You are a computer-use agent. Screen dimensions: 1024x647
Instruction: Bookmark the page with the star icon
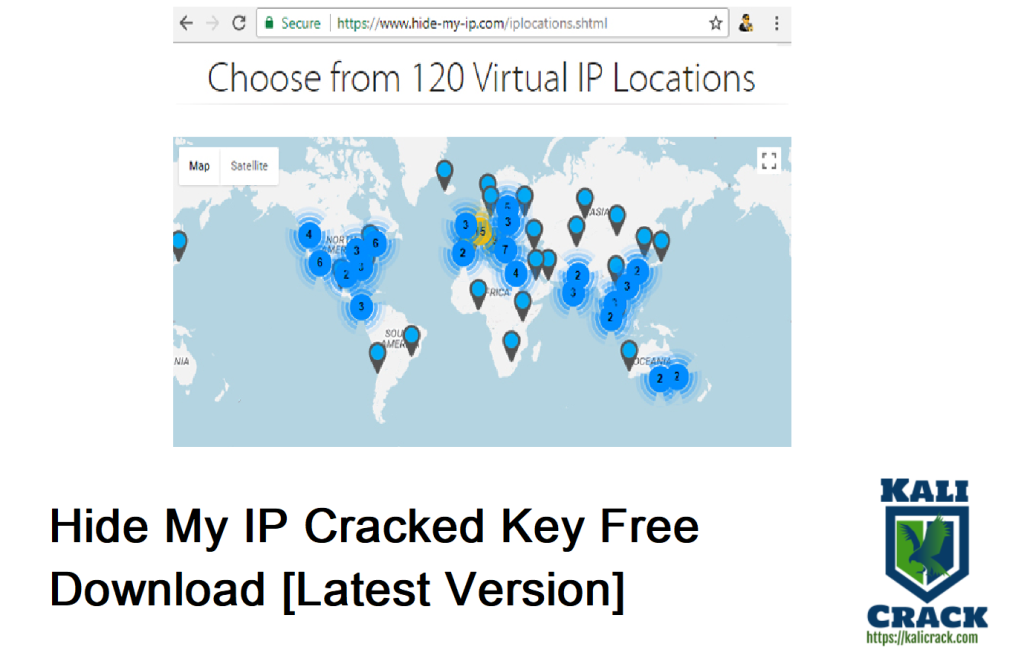[x=716, y=24]
